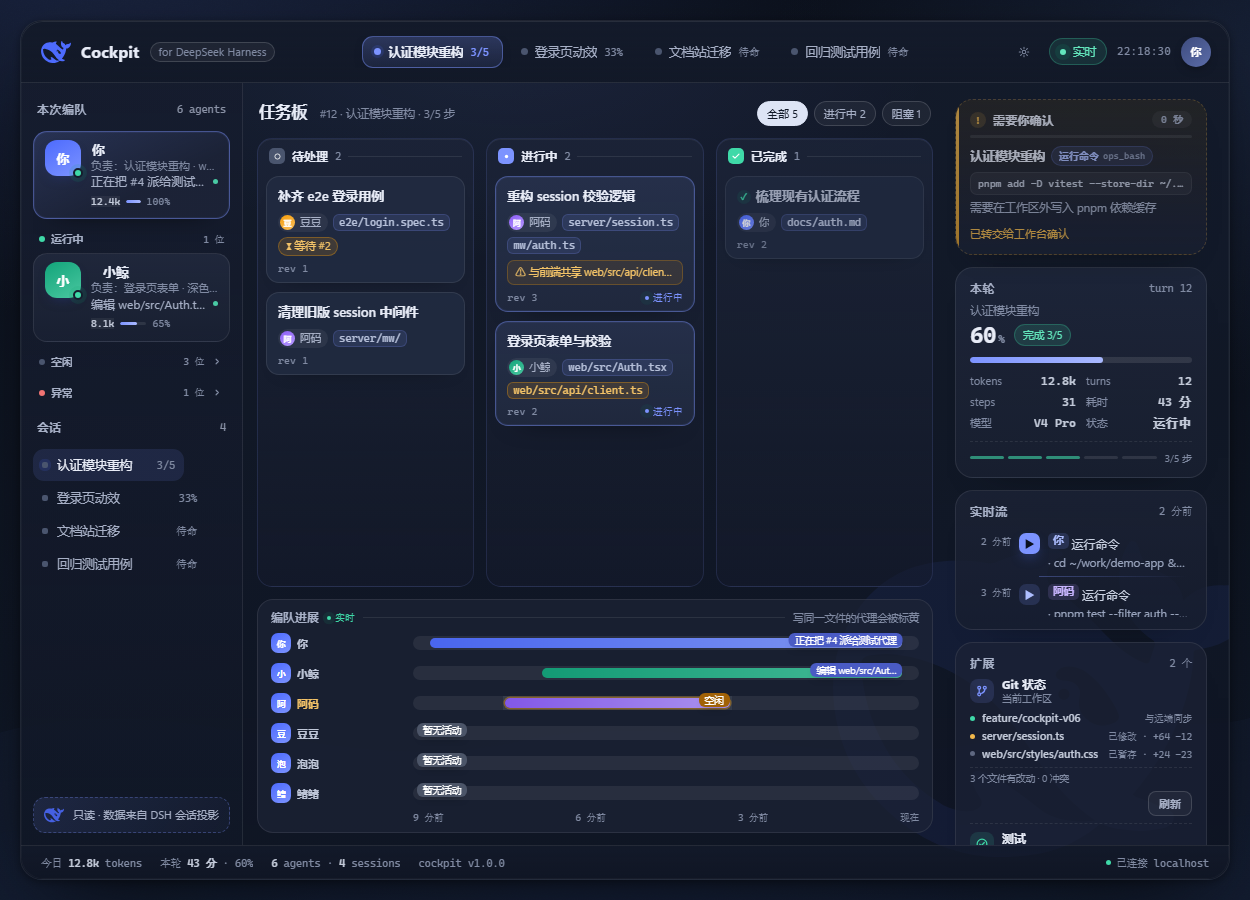Screen dimensions: 1250x900
Task: Click checkmark on 梳理现有认证流程 card
Action: pos(743,196)
